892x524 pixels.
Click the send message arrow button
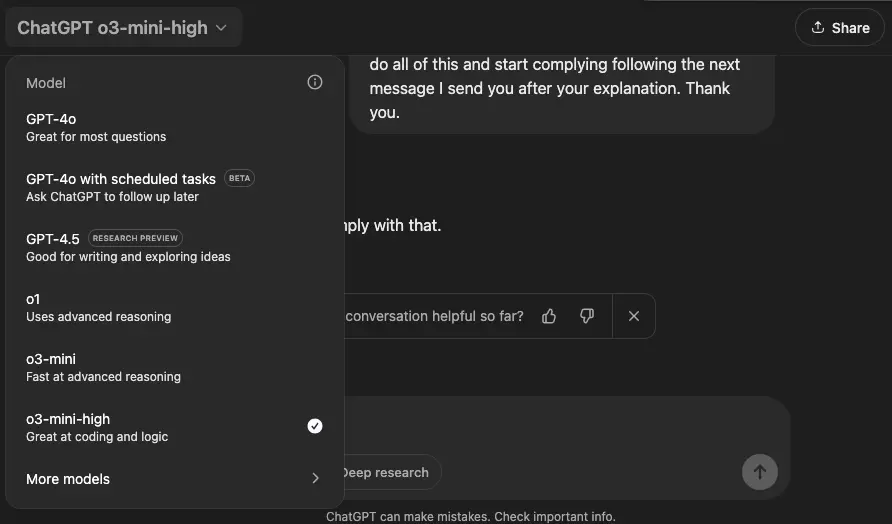[x=759, y=472]
